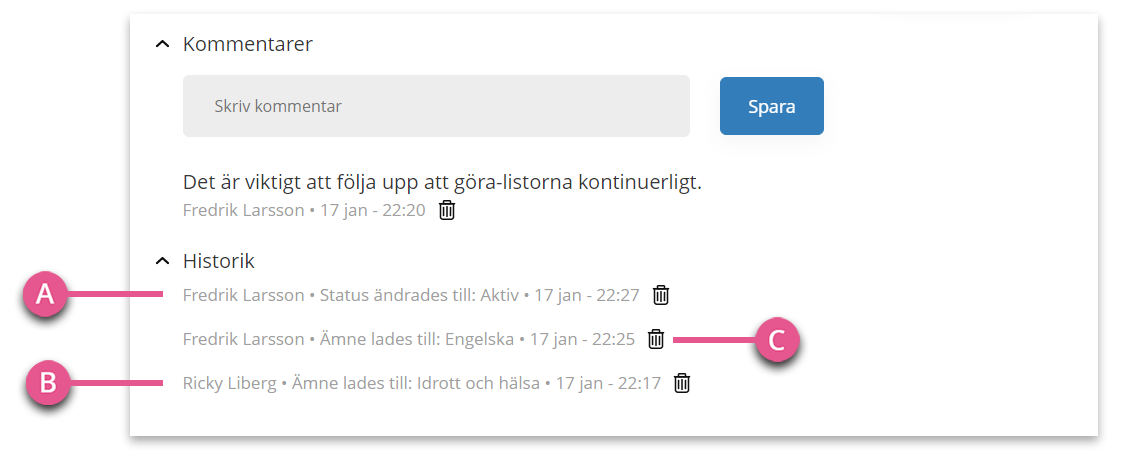Click the pink A marker badge
This screenshot has height=470, width=1122.
[x=46, y=294]
